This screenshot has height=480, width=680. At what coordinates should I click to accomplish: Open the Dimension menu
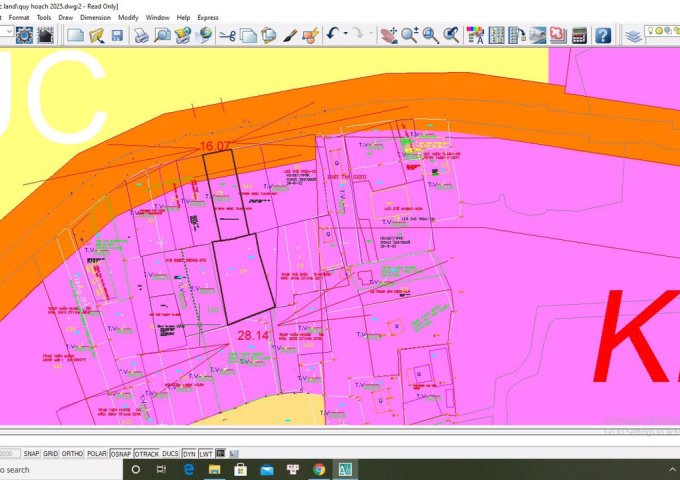pyautogui.click(x=96, y=17)
